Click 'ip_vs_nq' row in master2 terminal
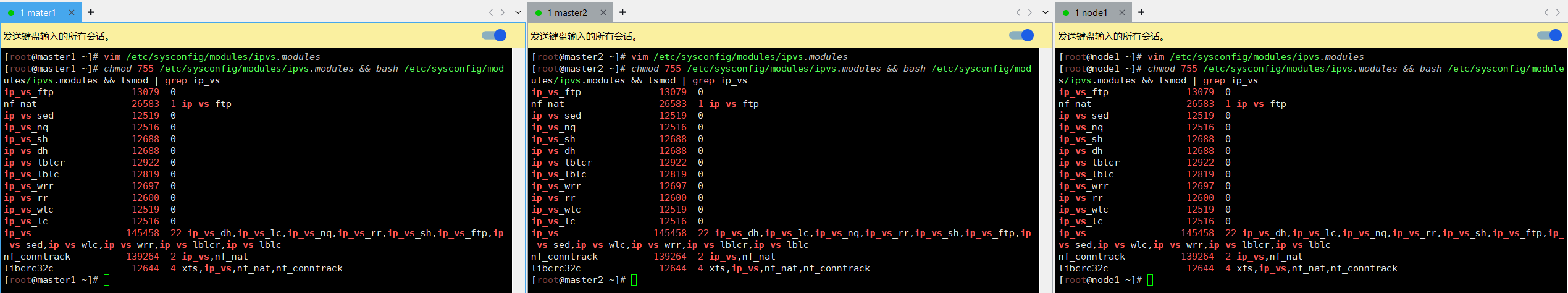 click(x=617, y=127)
